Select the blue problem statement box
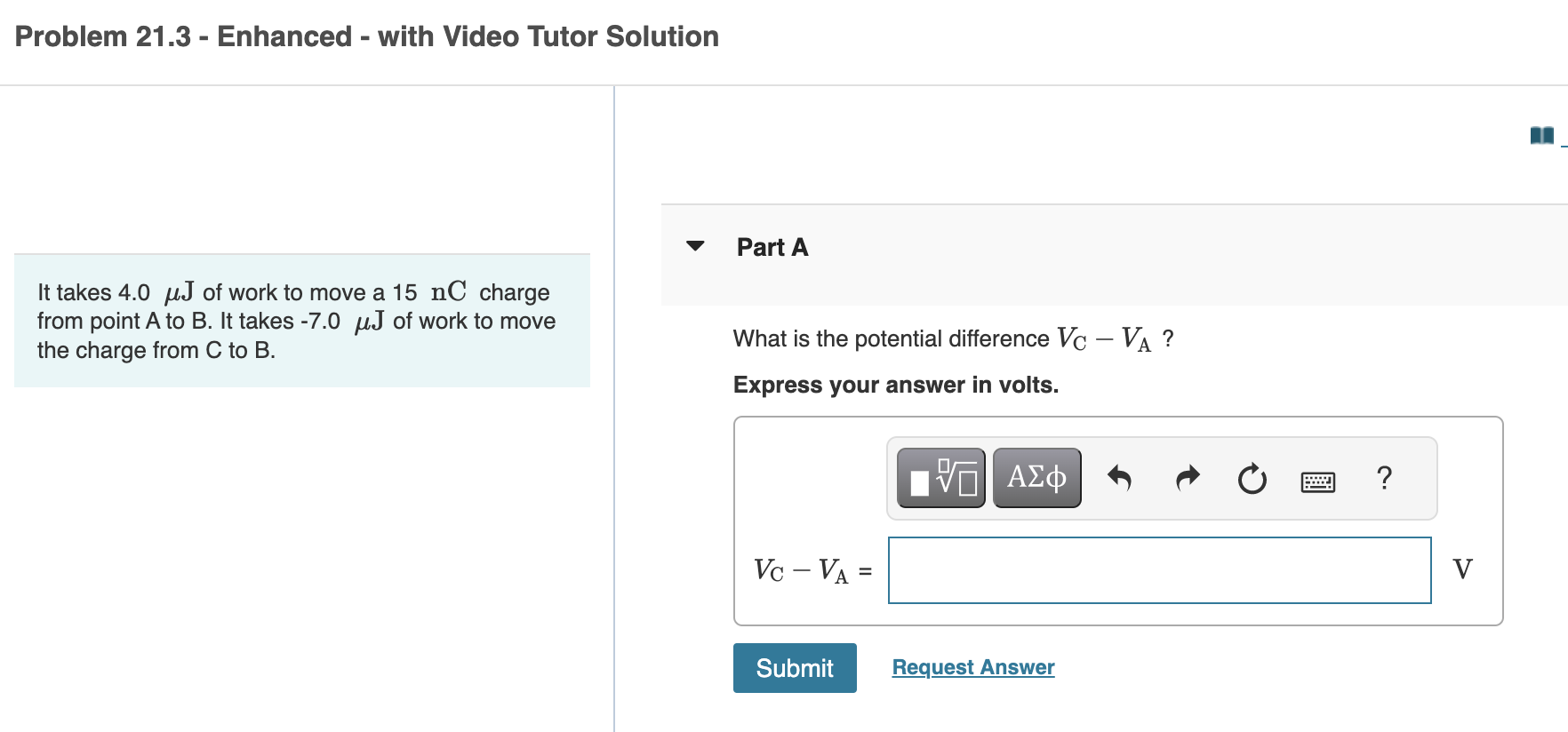The height and width of the screenshot is (732, 1568). click(302, 321)
